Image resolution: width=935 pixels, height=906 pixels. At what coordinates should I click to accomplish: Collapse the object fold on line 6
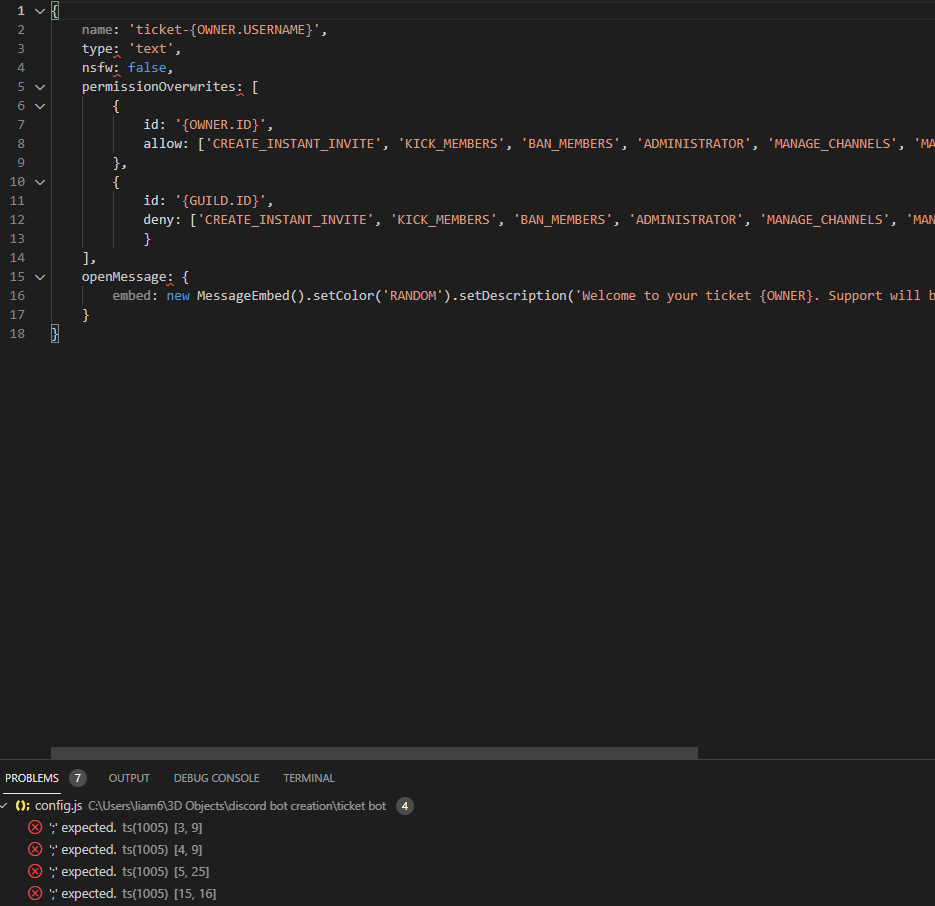(x=39, y=105)
